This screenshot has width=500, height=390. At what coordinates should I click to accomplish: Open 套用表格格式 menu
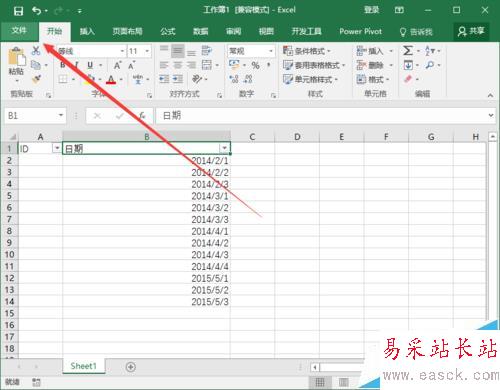(314, 65)
